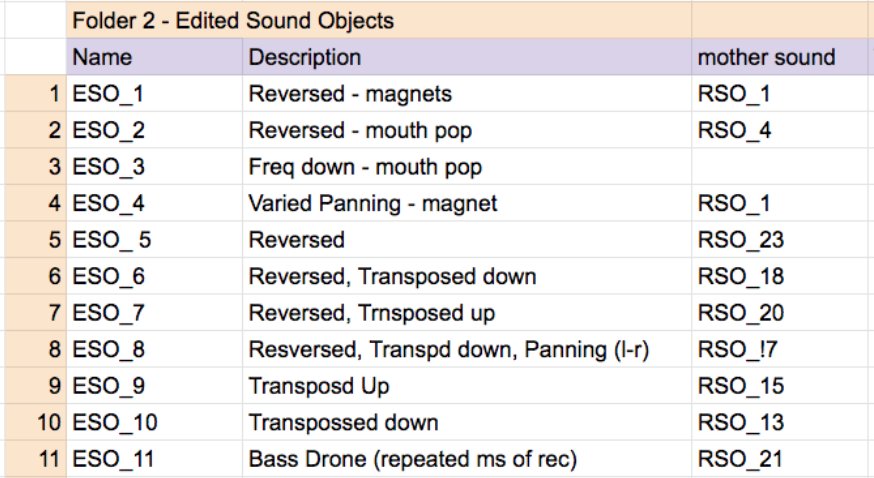The image size is (874, 478).
Task: Select the "Reversed, Transposed down" description cell
Action: click(x=466, y=276)
